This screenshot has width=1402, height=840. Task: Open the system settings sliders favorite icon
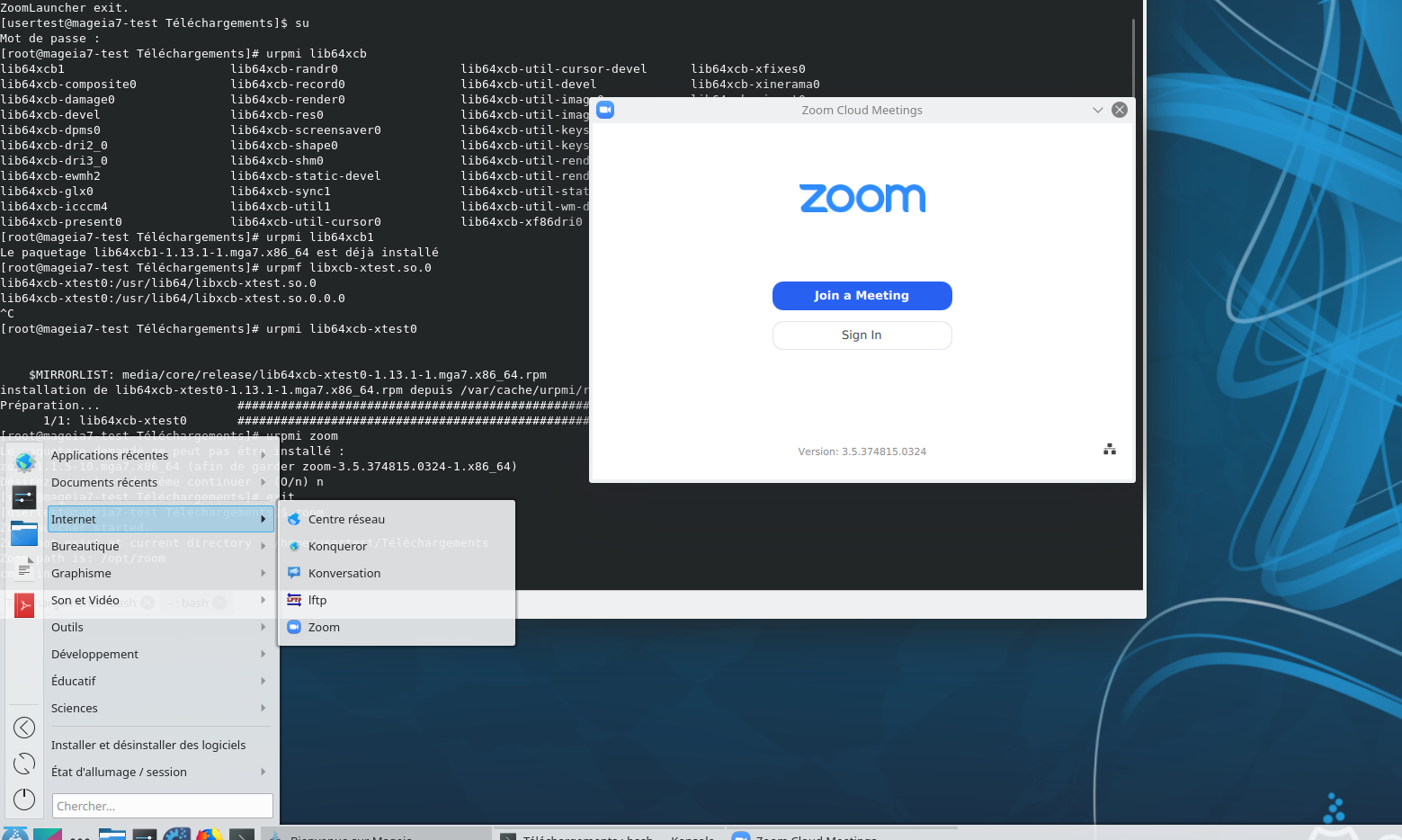(24, 497)
